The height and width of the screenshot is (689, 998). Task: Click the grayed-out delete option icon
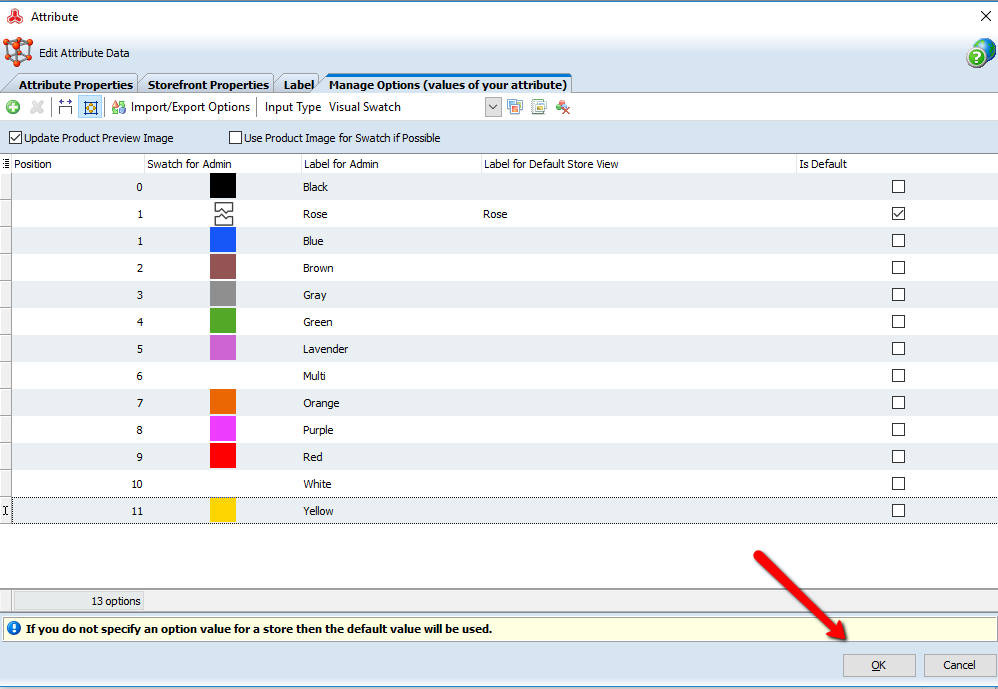[x=37, y=107]
